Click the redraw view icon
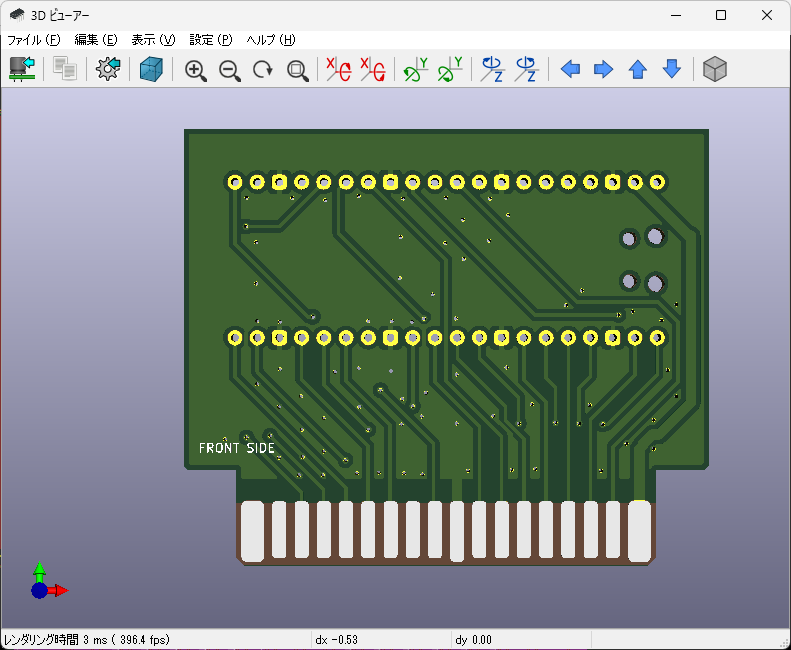This screenshot has width=791, height=650. coord(263,70)
